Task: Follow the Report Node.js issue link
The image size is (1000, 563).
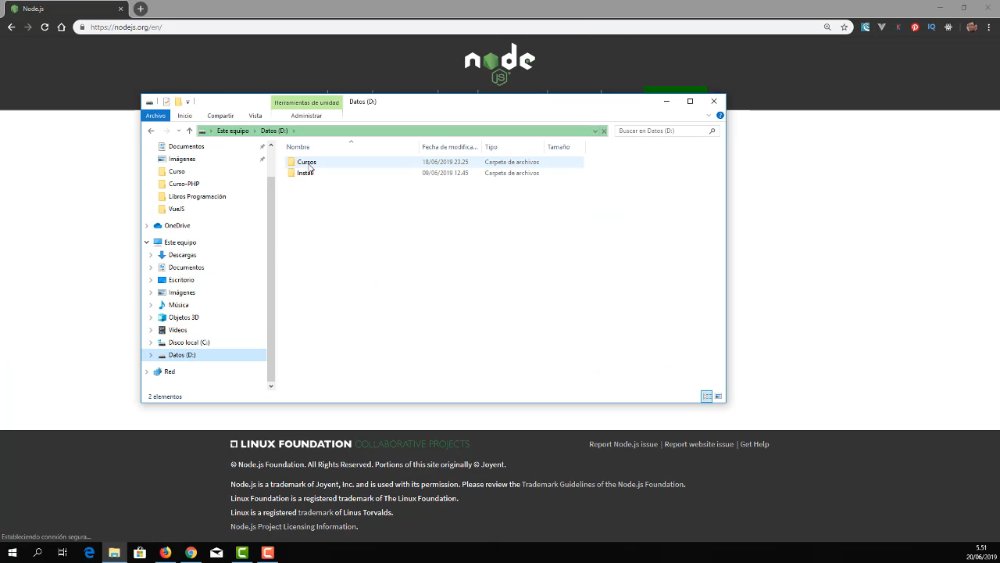Action: pos(623,444)
